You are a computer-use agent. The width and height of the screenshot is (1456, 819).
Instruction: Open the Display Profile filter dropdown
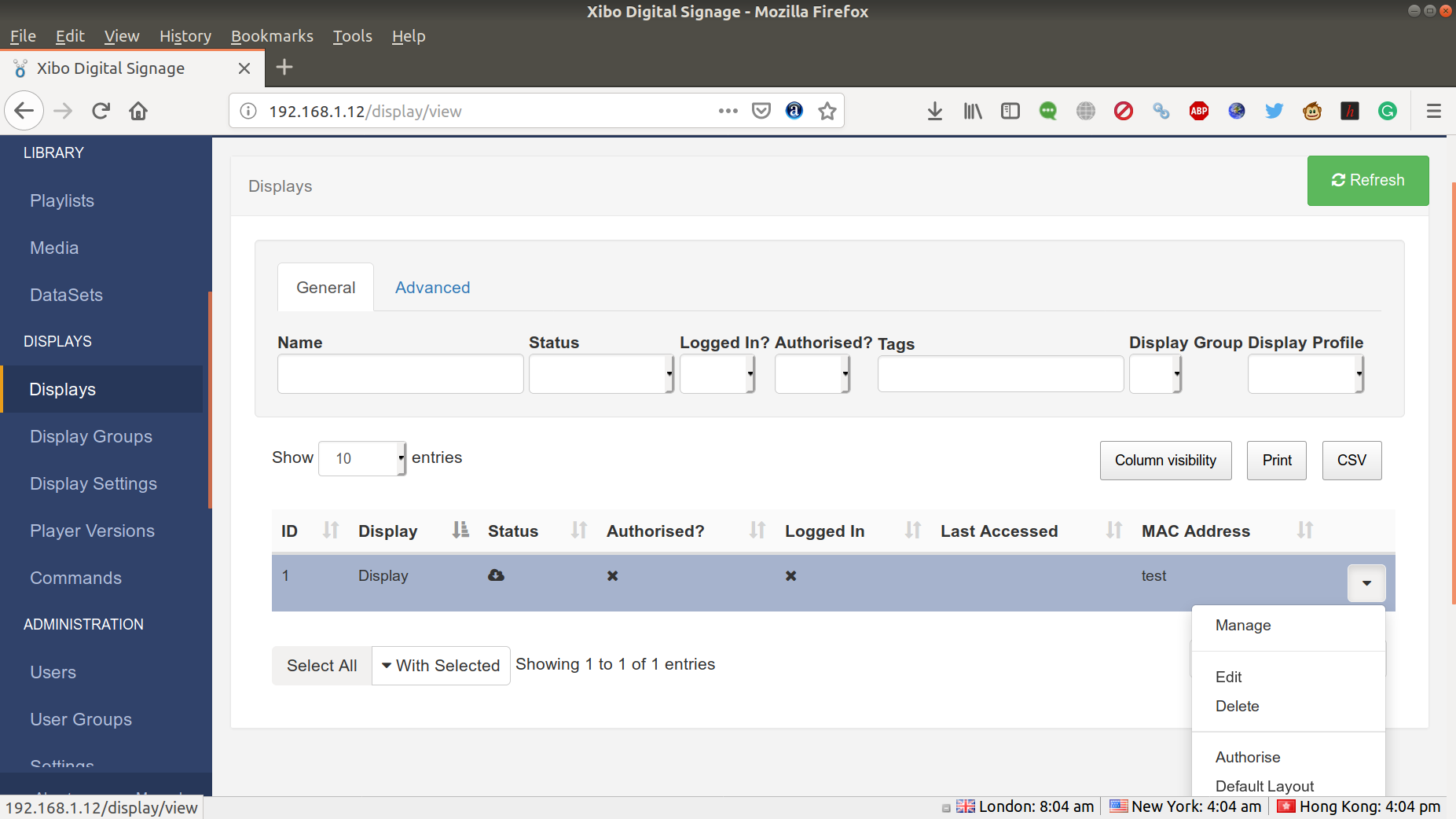point(1306,373)
